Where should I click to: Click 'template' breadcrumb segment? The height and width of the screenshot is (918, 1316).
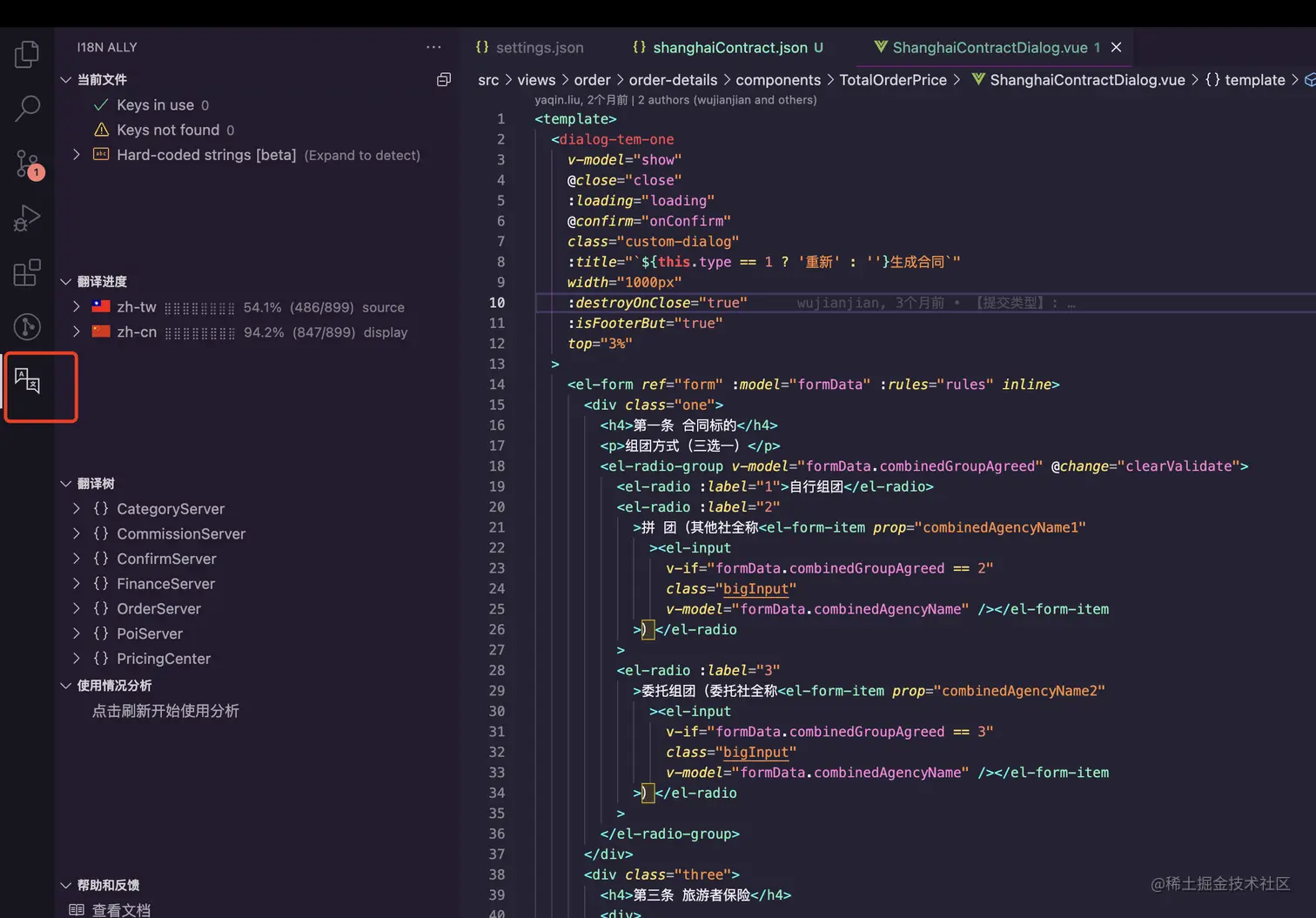pos(1254,80)
